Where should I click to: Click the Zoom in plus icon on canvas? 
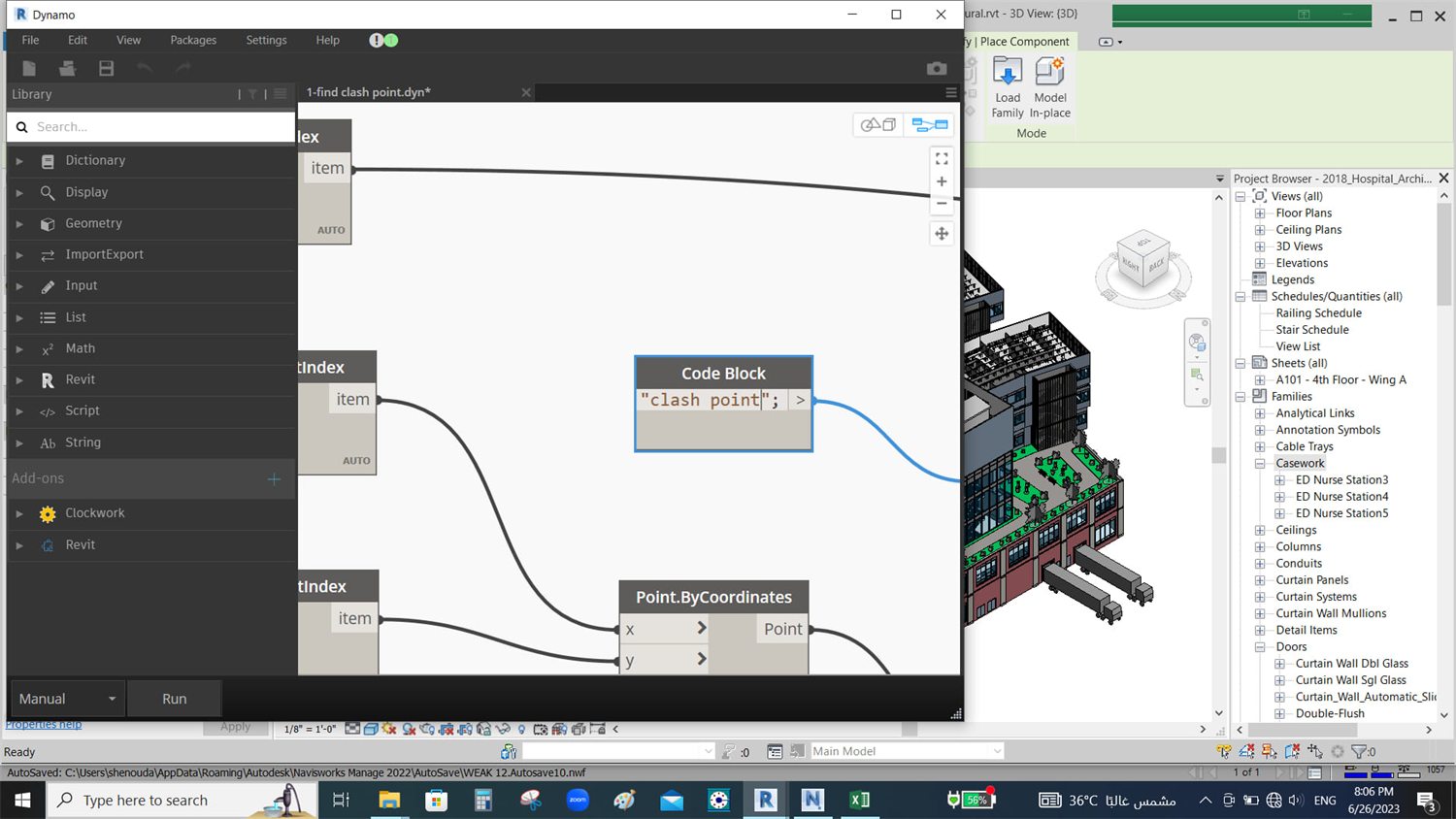942,181
